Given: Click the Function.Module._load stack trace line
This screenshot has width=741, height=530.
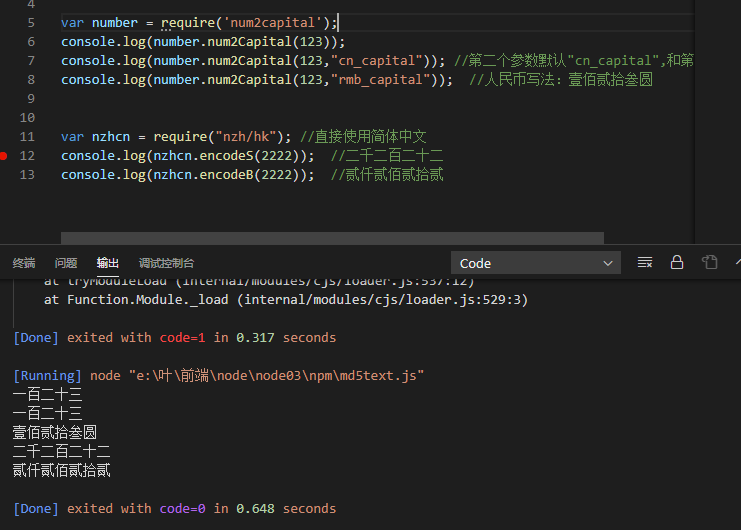Looking at the screenshot, I should tap(286, 300).
